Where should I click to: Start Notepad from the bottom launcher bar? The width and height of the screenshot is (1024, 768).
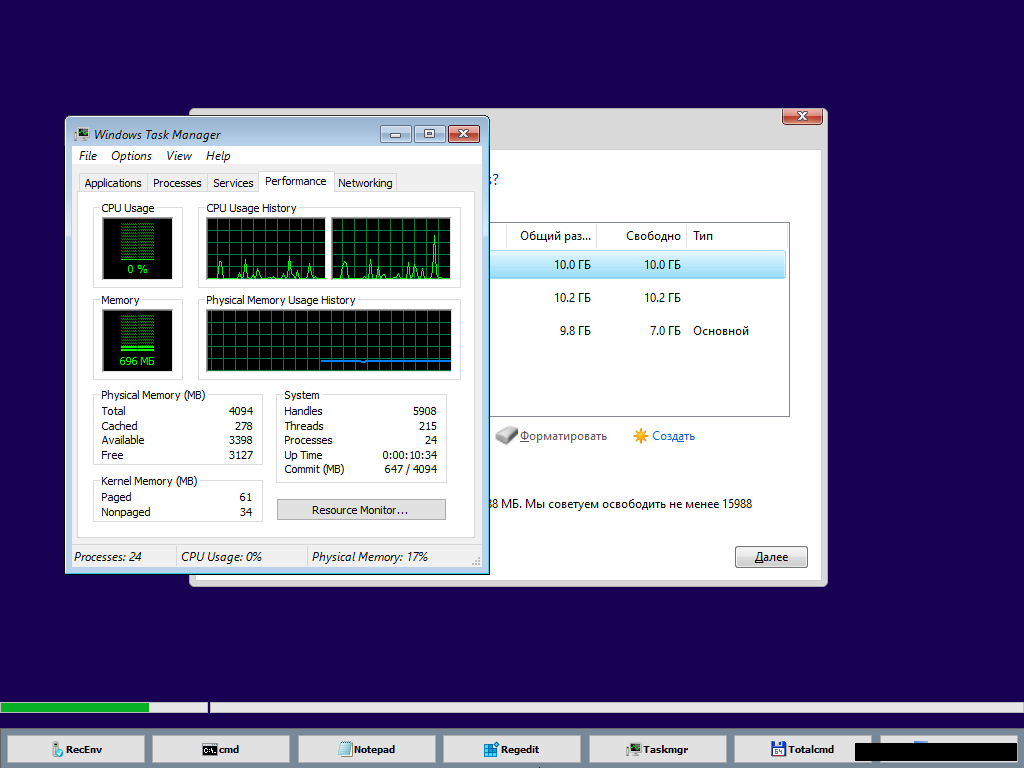click(366, 749)
